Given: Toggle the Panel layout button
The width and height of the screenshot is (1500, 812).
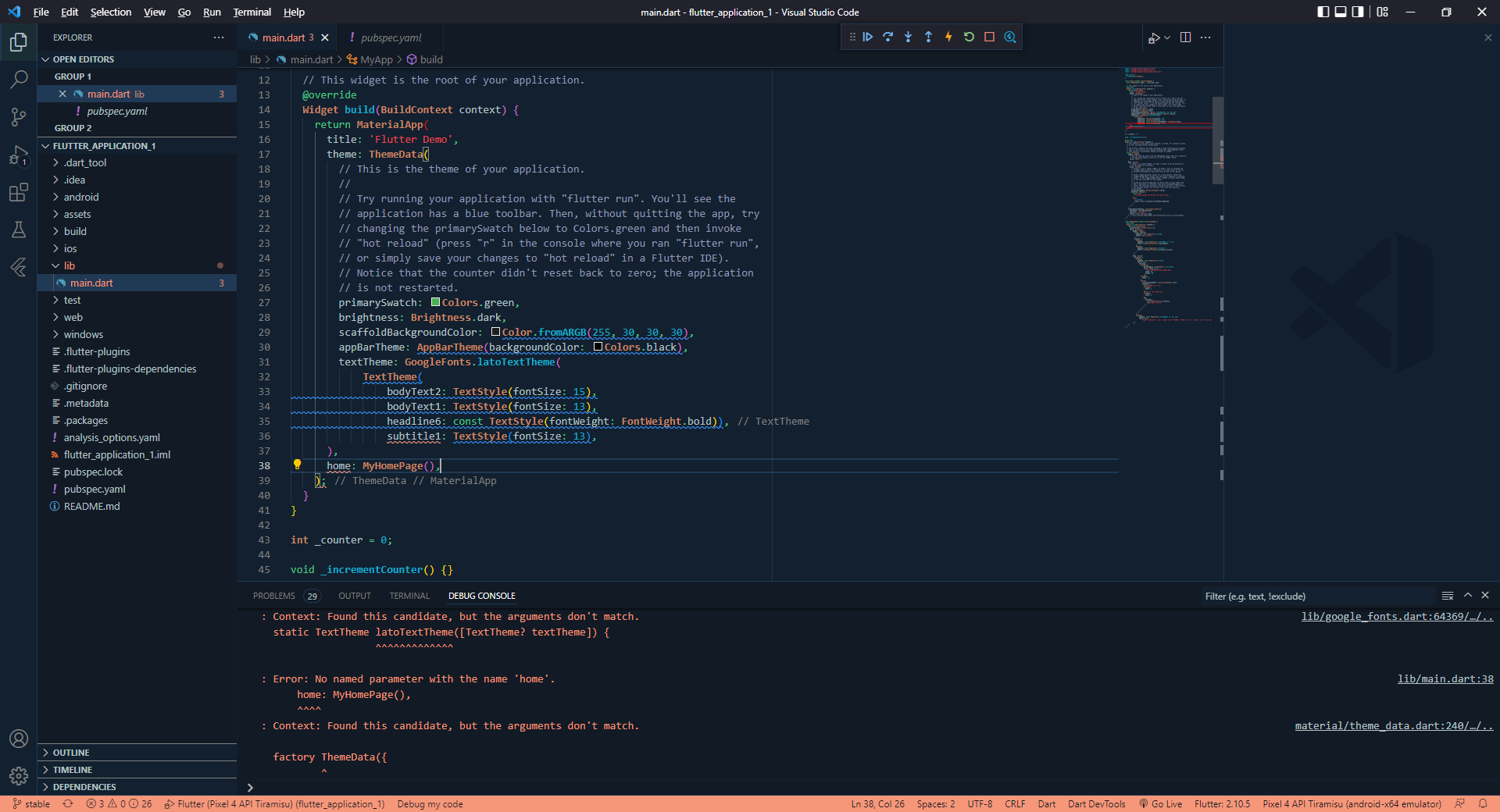Looking at the screenshot, I should click(x=1341, y=12).
